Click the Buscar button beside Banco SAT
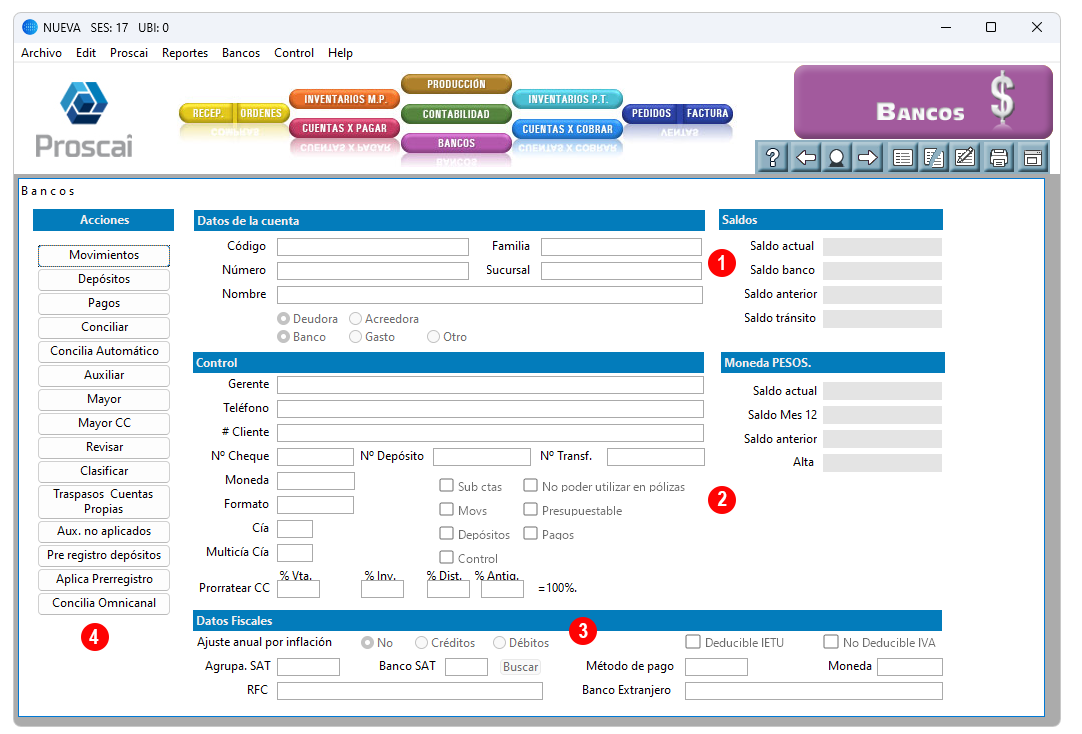Screen dimensions: 1082x734 (x=520, y=667)
